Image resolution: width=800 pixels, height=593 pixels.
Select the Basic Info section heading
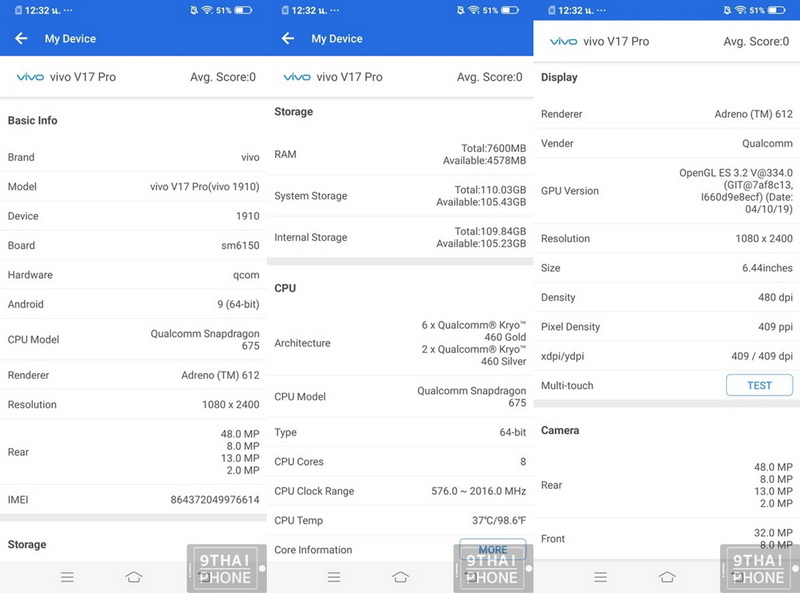[33, 120]
